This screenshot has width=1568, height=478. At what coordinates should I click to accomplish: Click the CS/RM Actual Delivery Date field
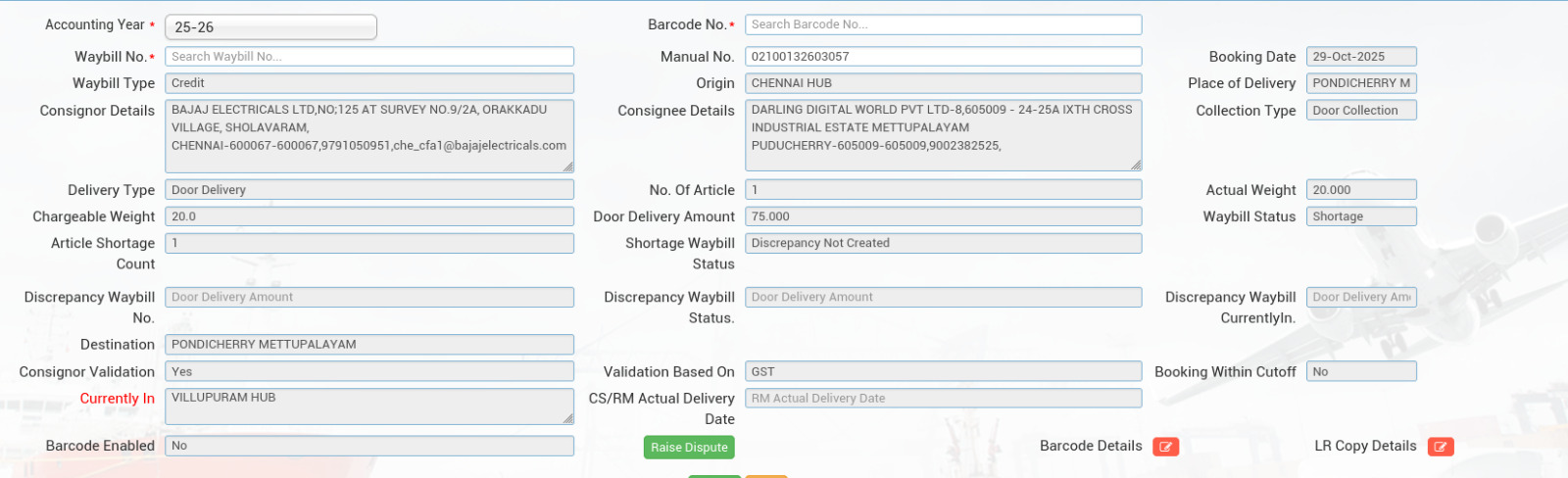tap(943, 398)
